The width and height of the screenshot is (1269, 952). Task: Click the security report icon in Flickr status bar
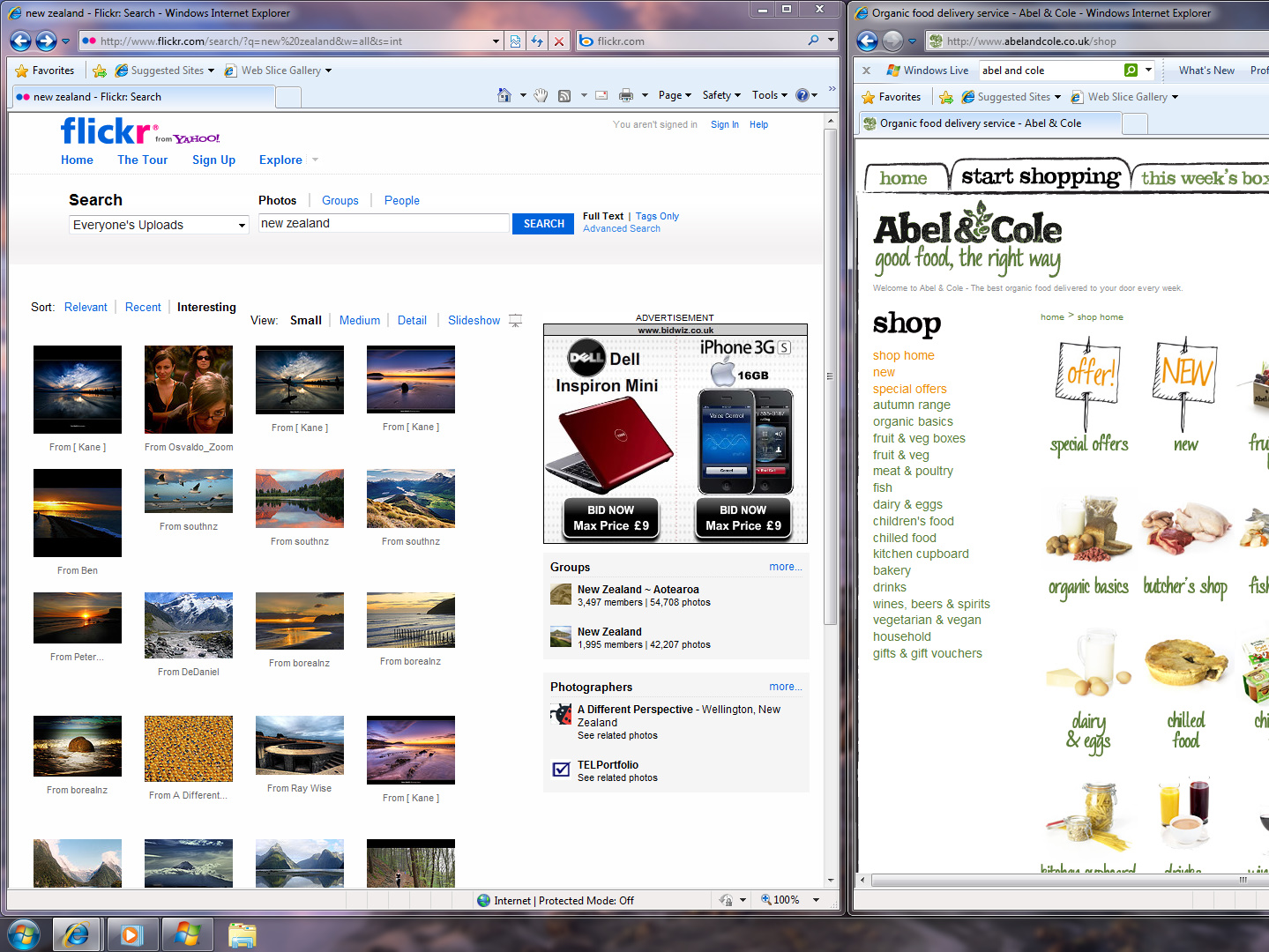pos(726,900)
